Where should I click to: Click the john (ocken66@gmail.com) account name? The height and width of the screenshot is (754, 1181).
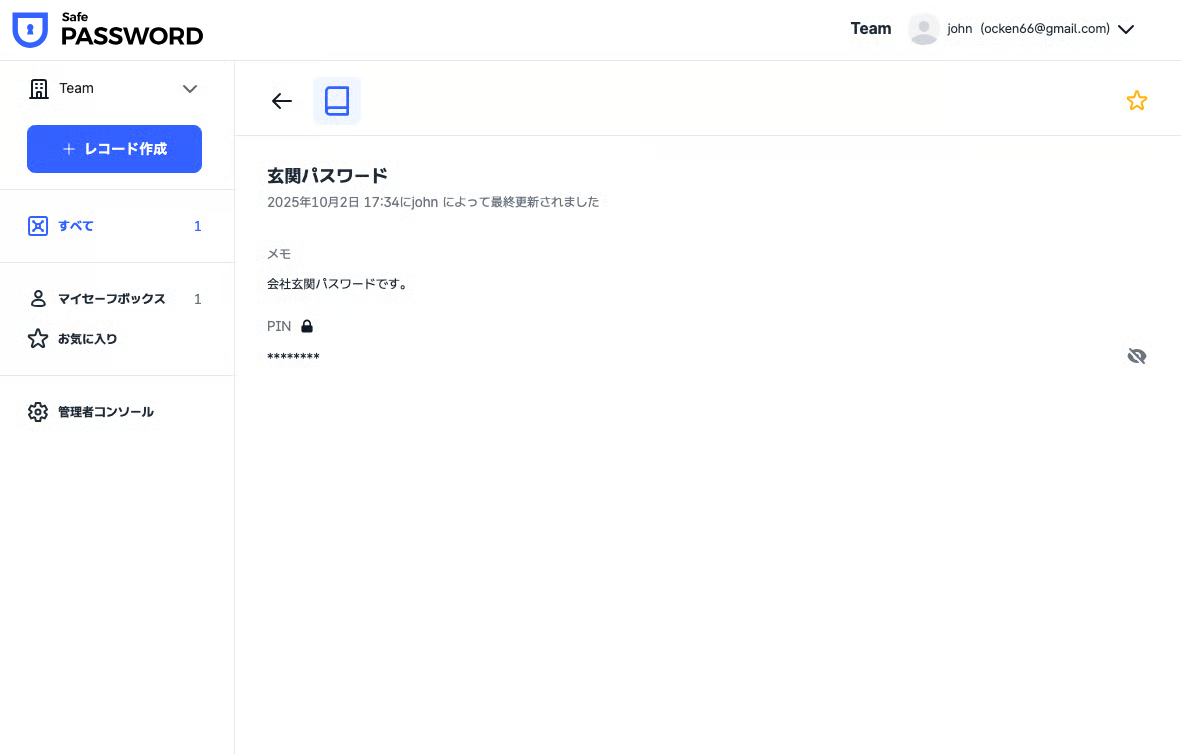(x=1028, y=29)
